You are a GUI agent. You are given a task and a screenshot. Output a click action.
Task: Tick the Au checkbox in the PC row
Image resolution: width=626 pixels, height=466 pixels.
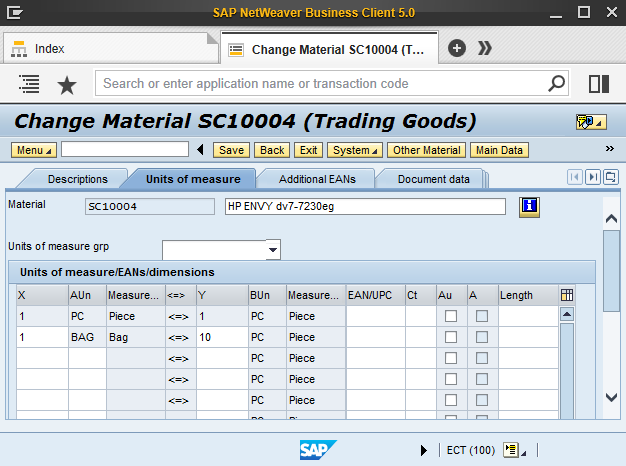(x=451, y=316)
